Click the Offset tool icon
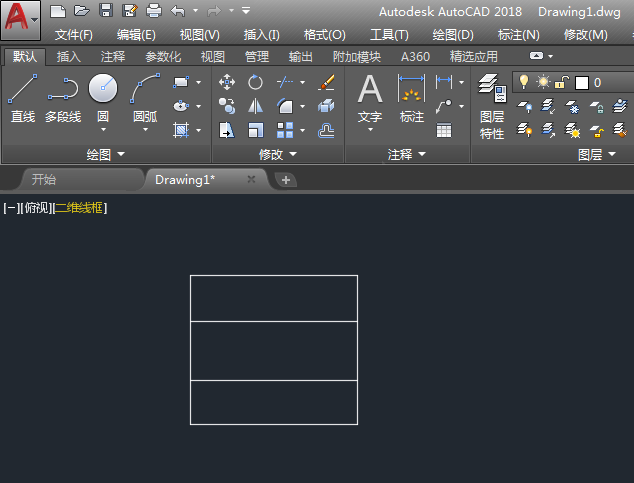The image size is (634, 483). tap(326, 131)
